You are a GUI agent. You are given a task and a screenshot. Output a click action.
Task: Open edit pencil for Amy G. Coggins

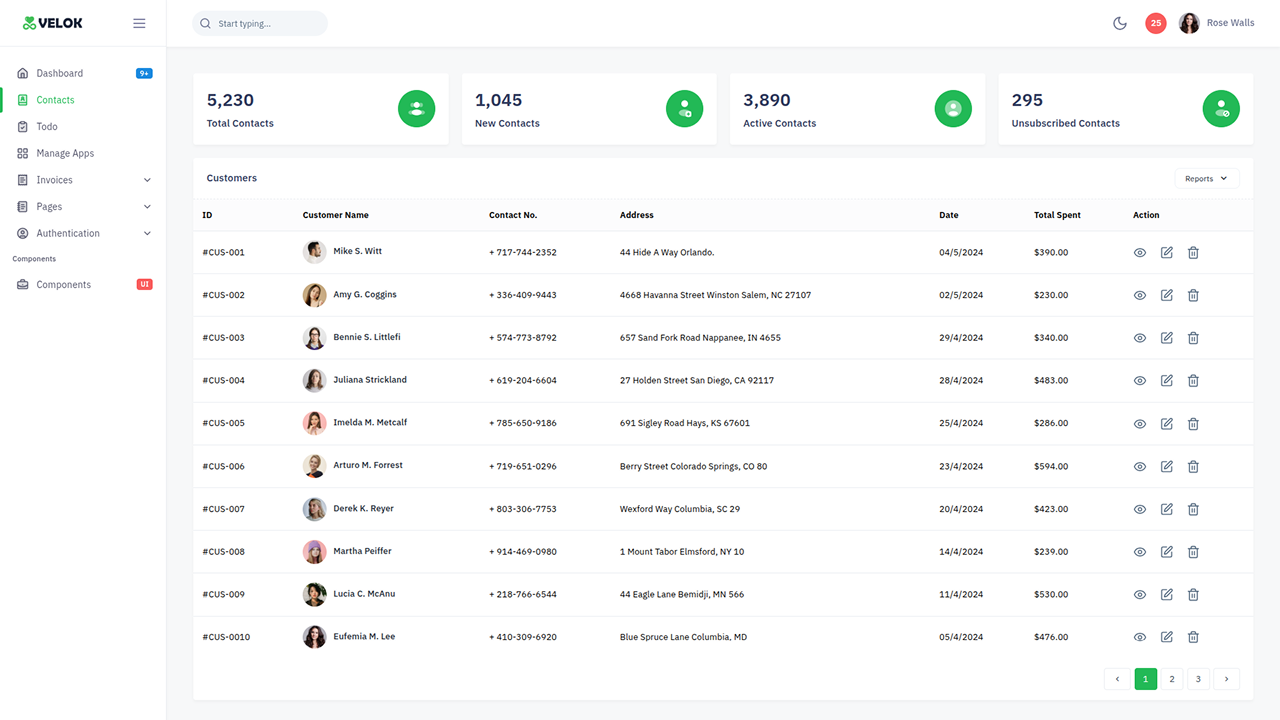pos(1166,294)
